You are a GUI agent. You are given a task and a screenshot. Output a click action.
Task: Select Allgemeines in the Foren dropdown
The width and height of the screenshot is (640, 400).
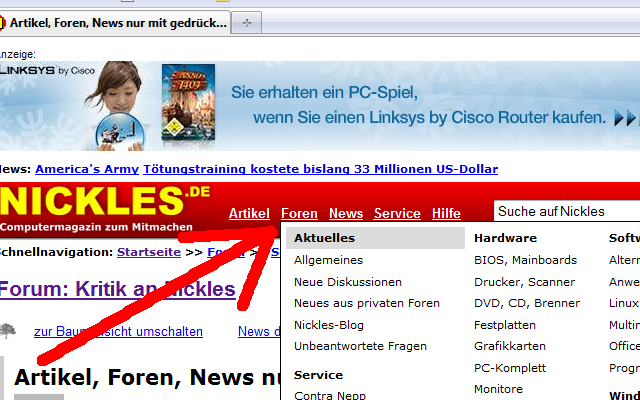tap(329, 260)
